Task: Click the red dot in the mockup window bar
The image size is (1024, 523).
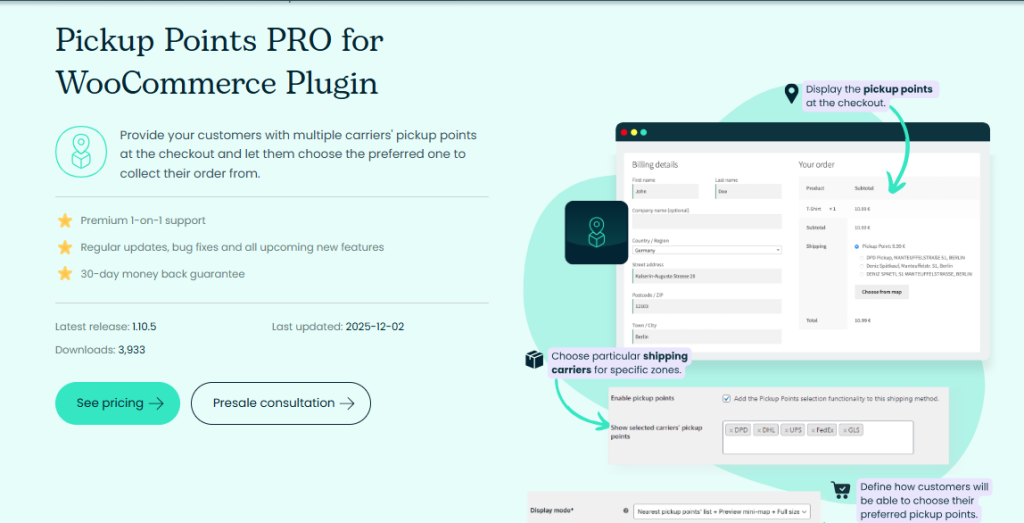Action: click(x=624, y=132)
